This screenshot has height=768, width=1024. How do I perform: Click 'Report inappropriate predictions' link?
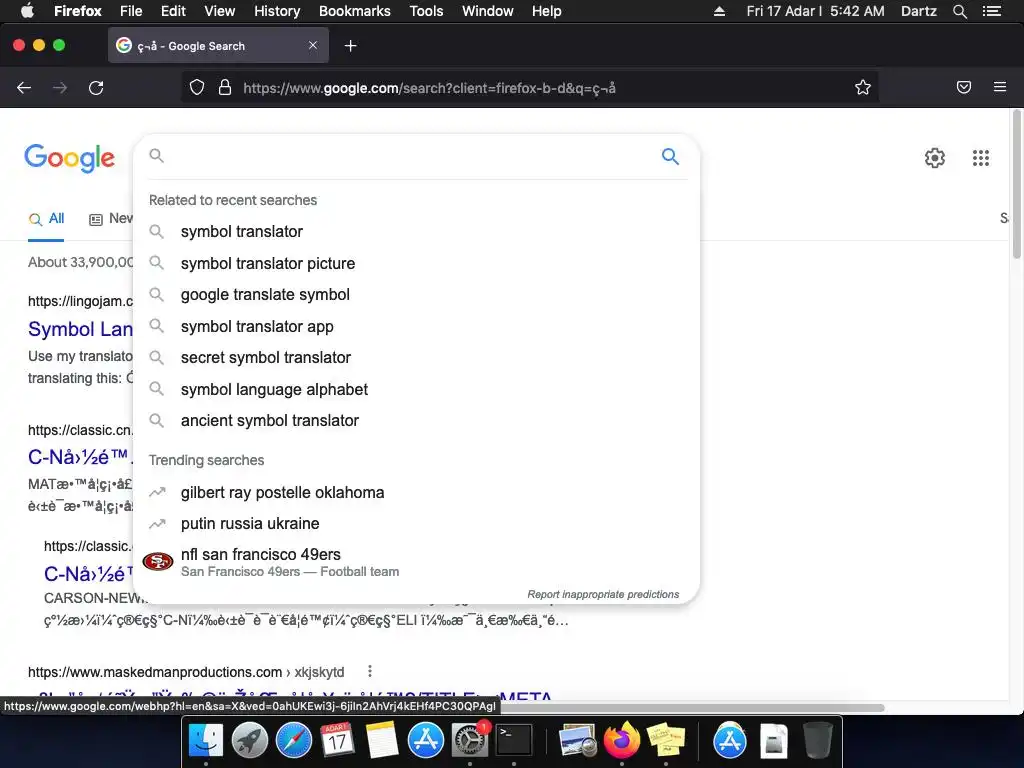click(x=603, y=594)
